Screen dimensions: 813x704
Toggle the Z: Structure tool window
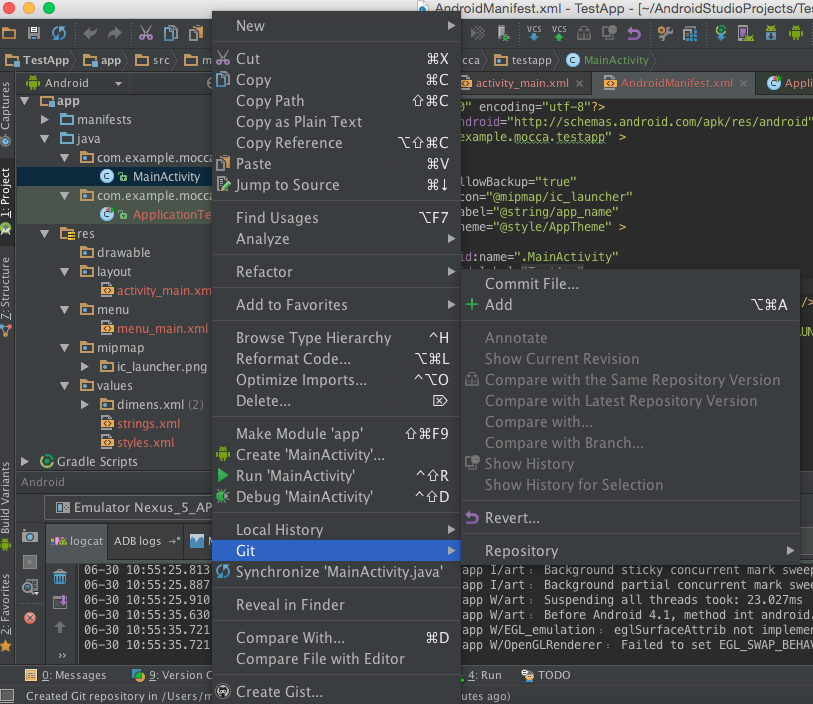click(x=6, y=297)
